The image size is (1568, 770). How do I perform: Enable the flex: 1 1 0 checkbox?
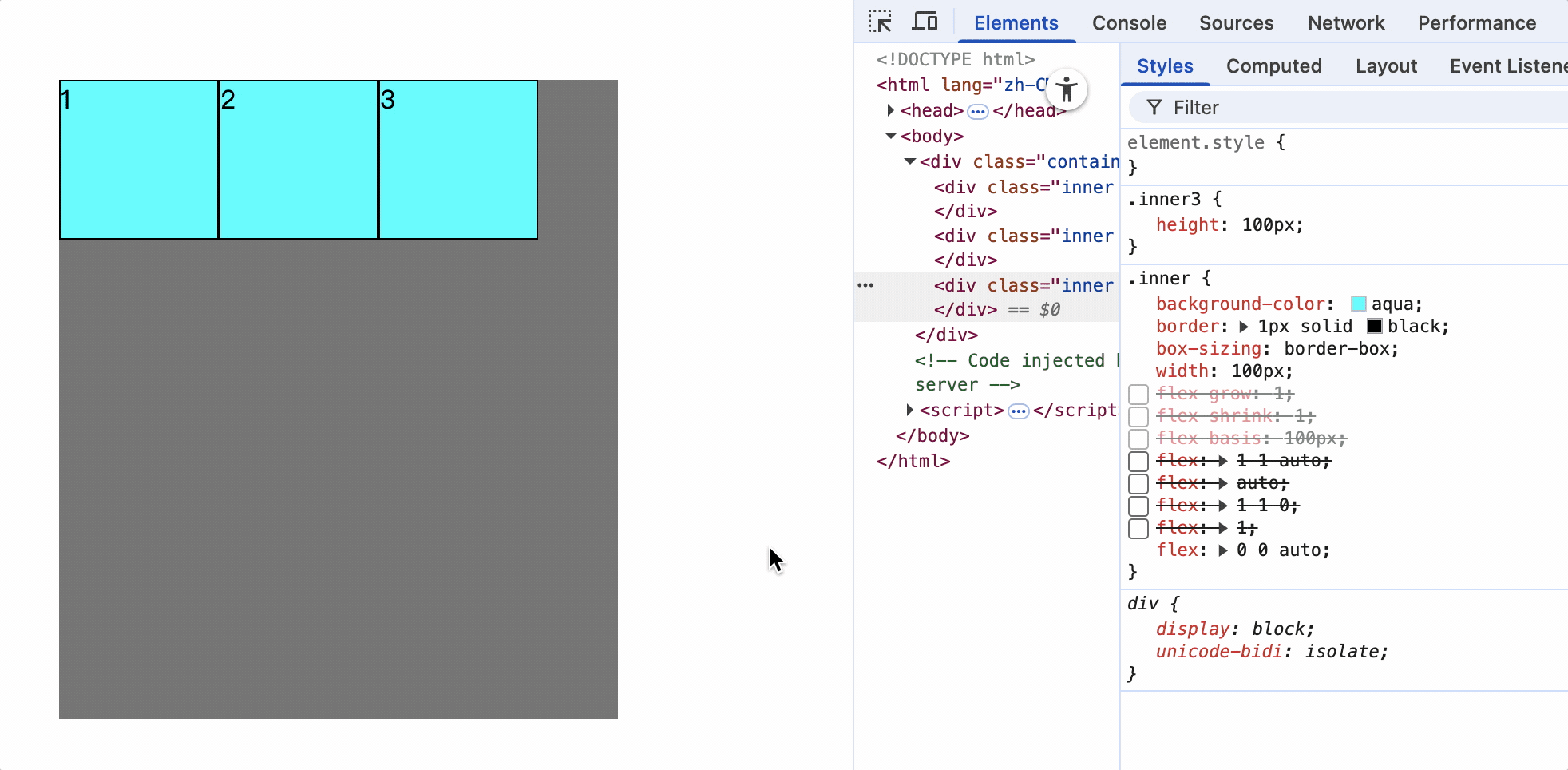tap(1138, 506)
